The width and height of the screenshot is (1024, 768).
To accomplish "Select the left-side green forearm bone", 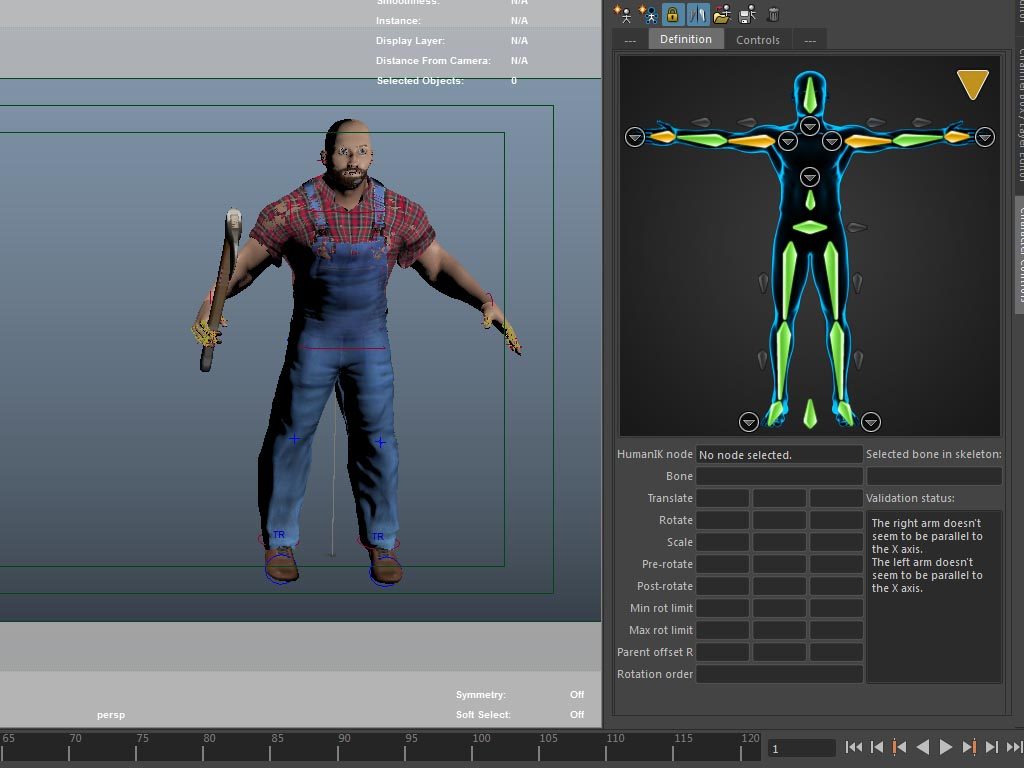I will 702,139.
